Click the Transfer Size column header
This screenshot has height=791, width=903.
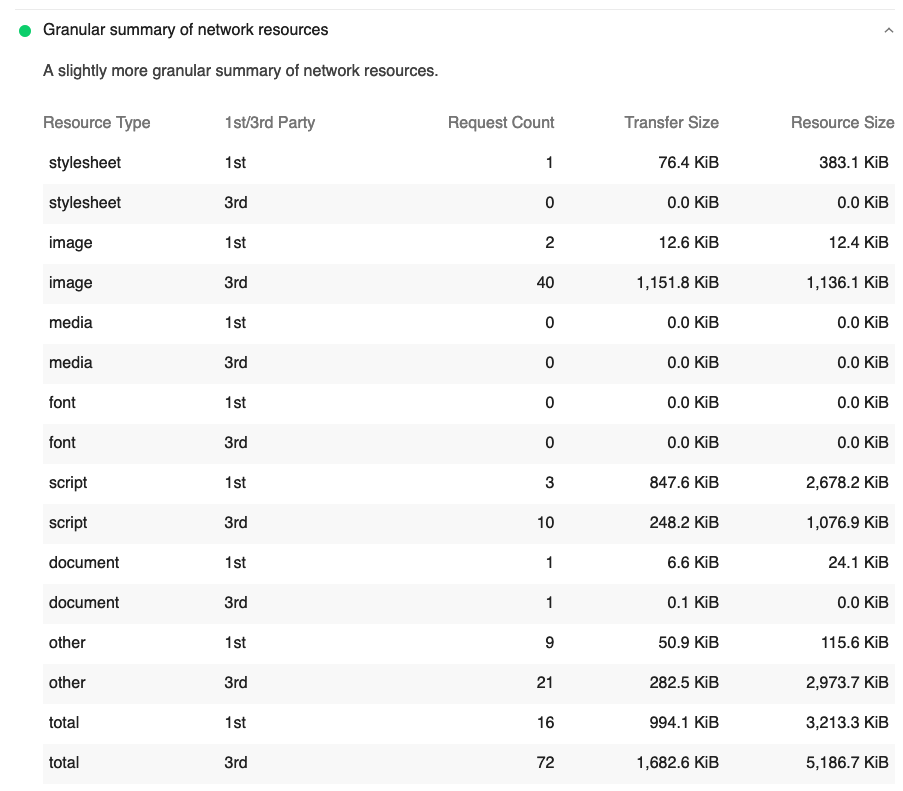coord(671,123)
